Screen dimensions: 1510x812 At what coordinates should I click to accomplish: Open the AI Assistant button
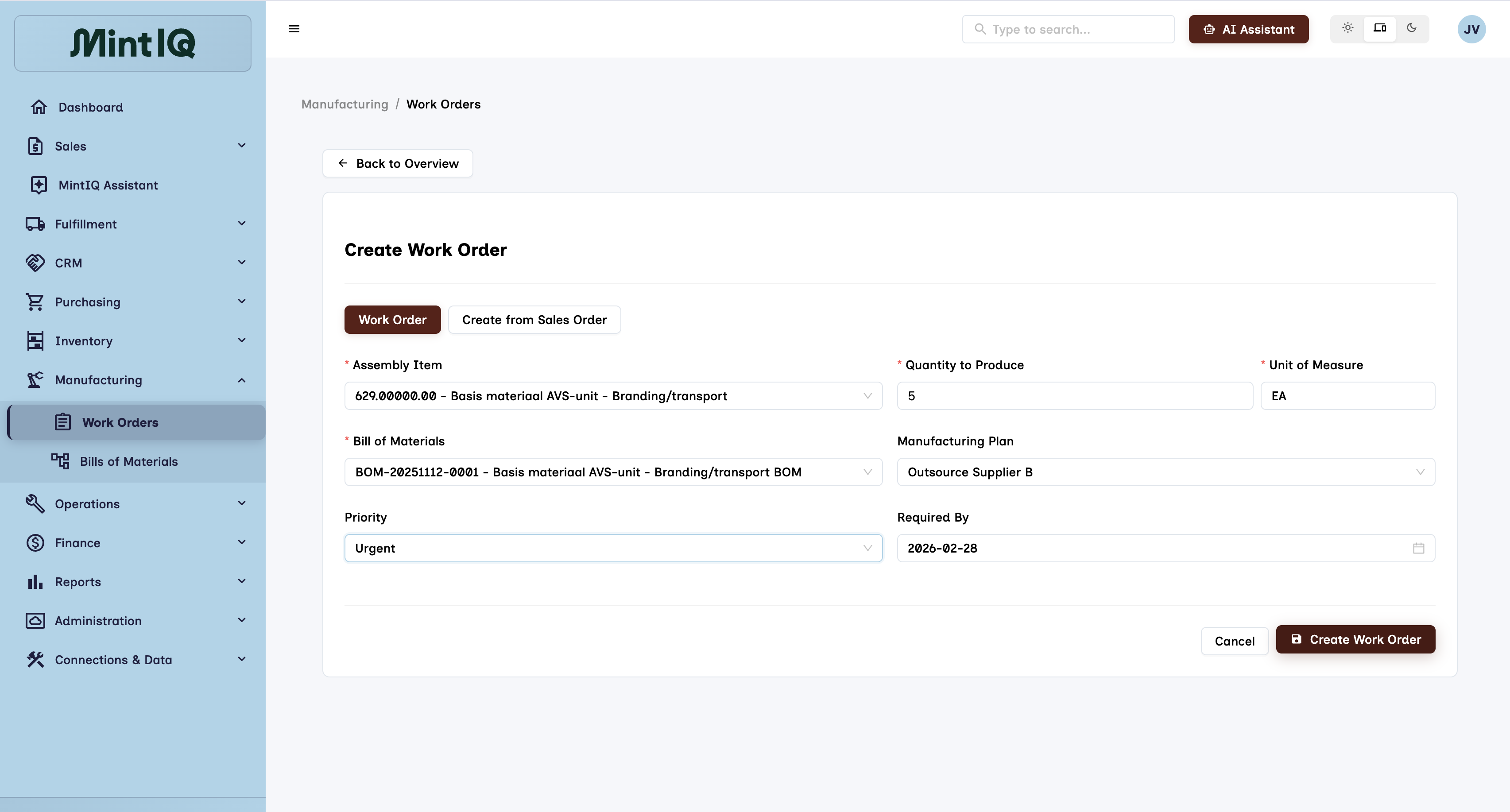1249,29
